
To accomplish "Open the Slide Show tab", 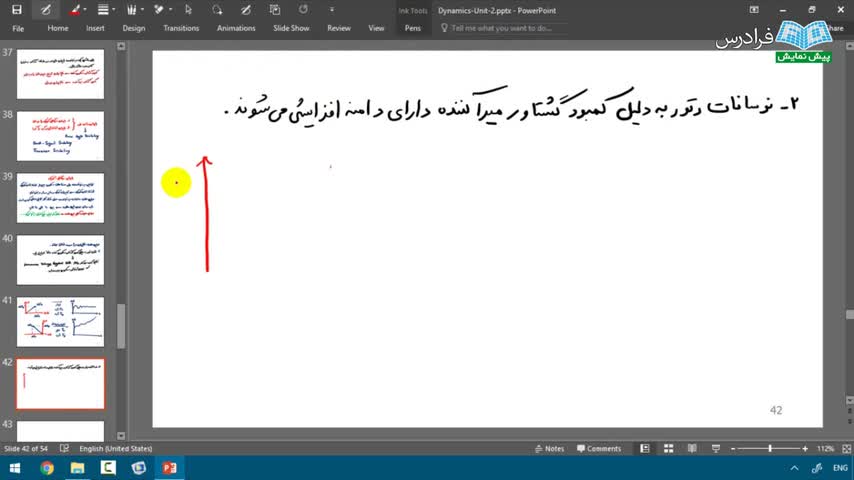I will point(291,28).
